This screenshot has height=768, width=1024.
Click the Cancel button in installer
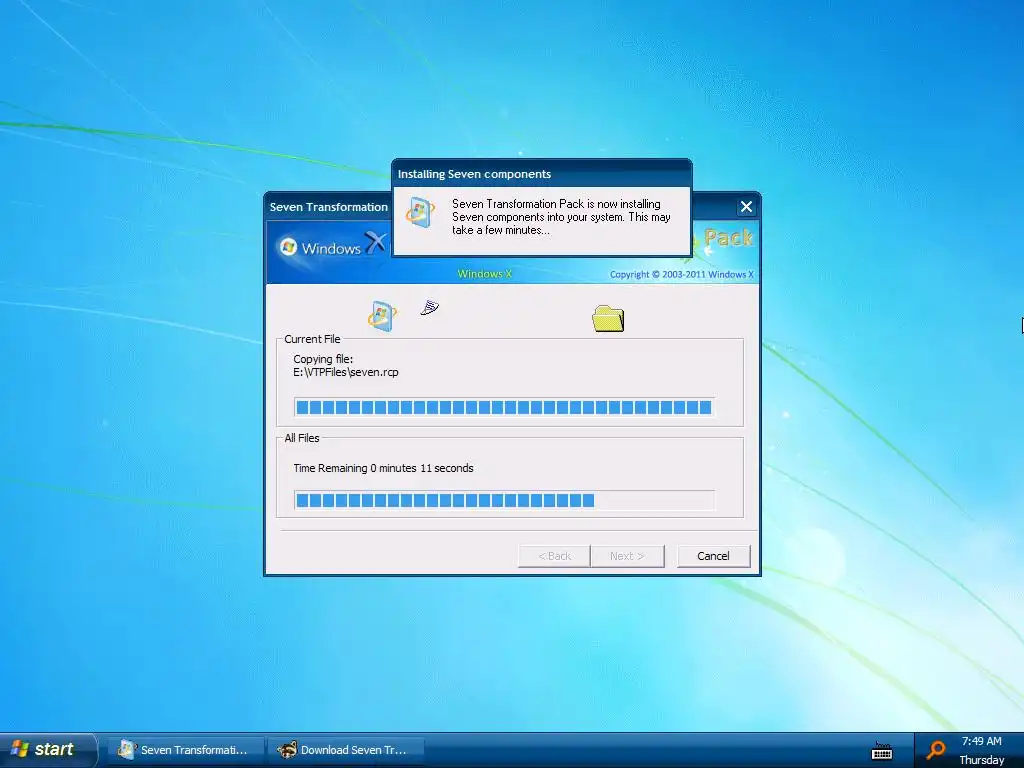[713, 556]
